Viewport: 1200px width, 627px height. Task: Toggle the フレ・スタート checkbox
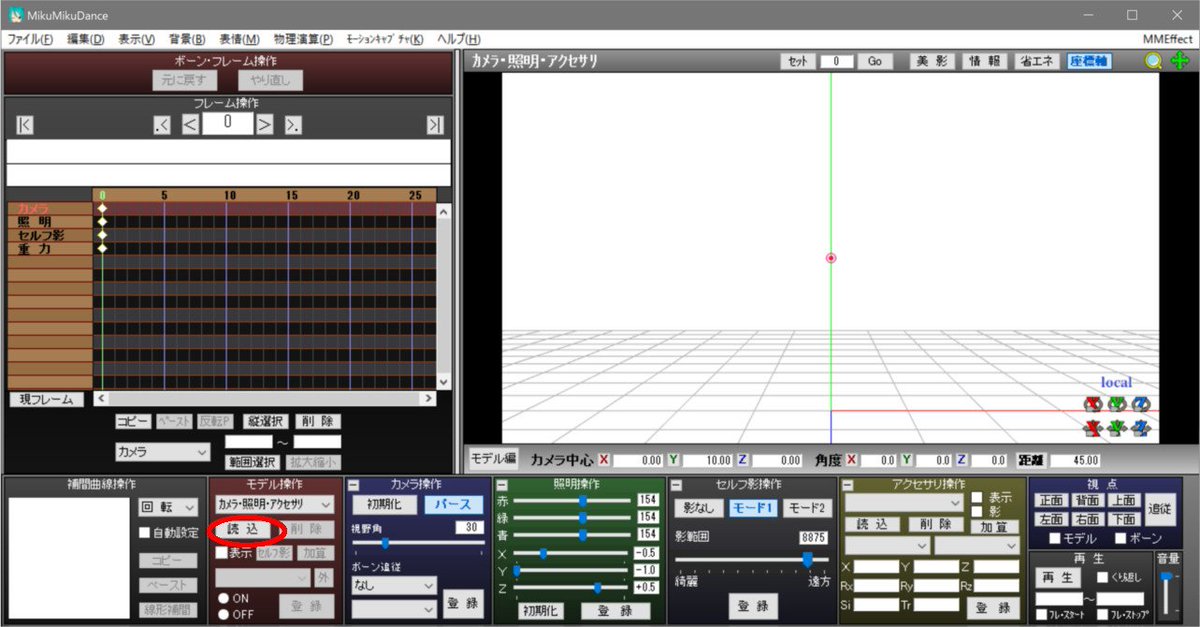tap(1042, 615)
